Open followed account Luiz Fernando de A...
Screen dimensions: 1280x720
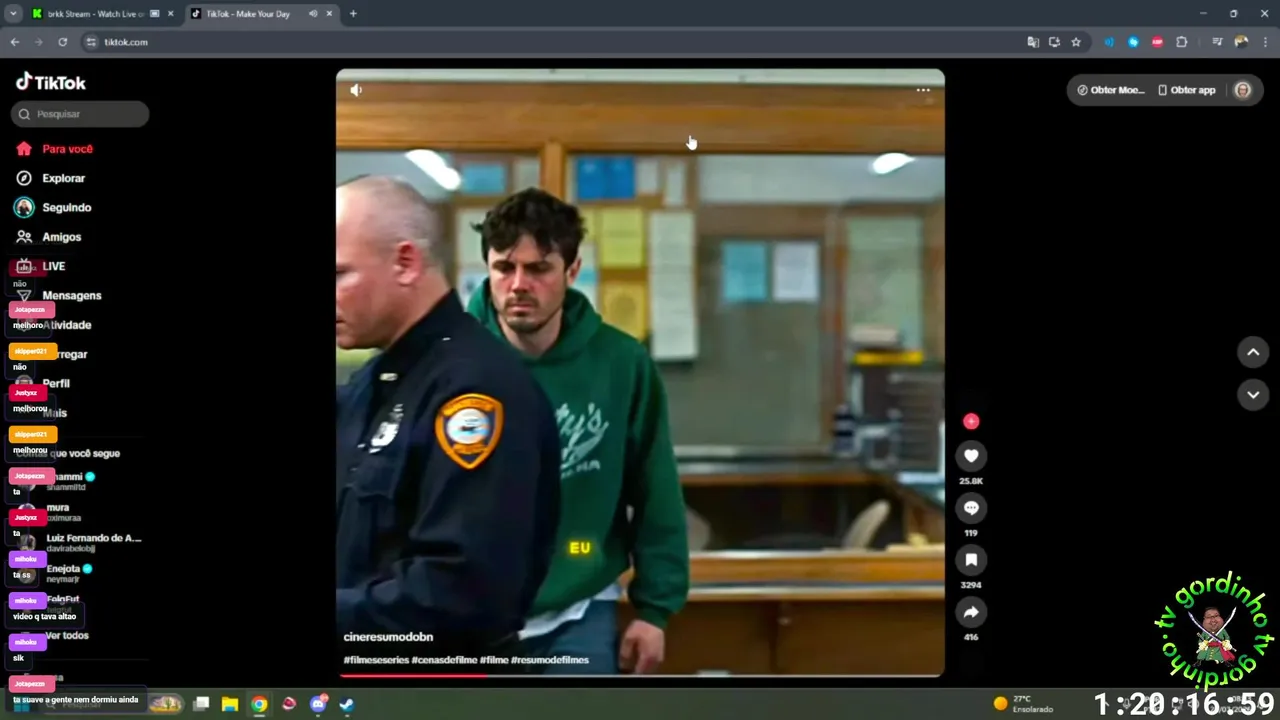click(78, 543)
